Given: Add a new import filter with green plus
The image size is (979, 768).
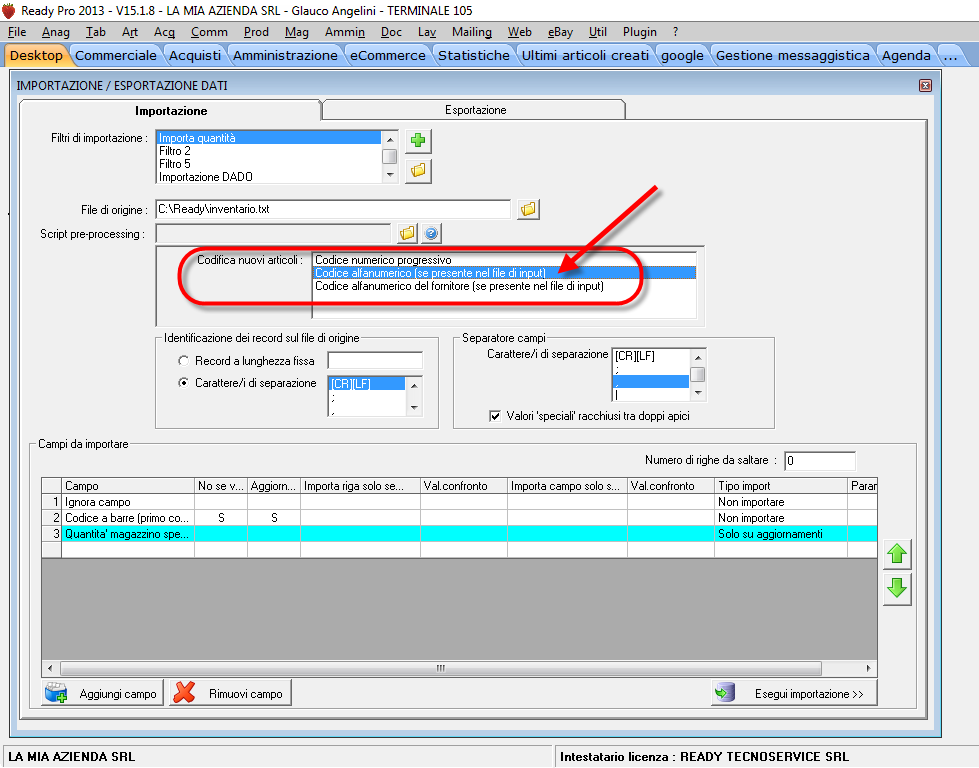Looking at the screenshot, I should point(418,140).
